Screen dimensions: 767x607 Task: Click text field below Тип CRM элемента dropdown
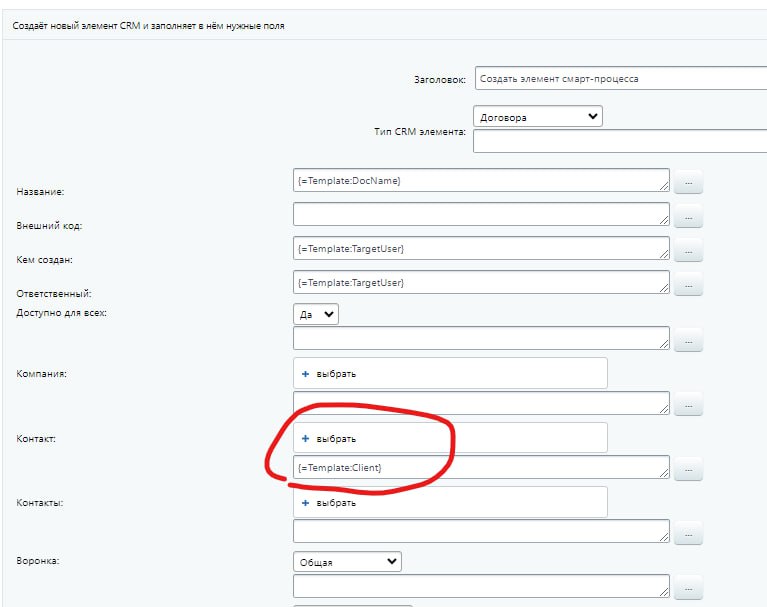[620, 141]
